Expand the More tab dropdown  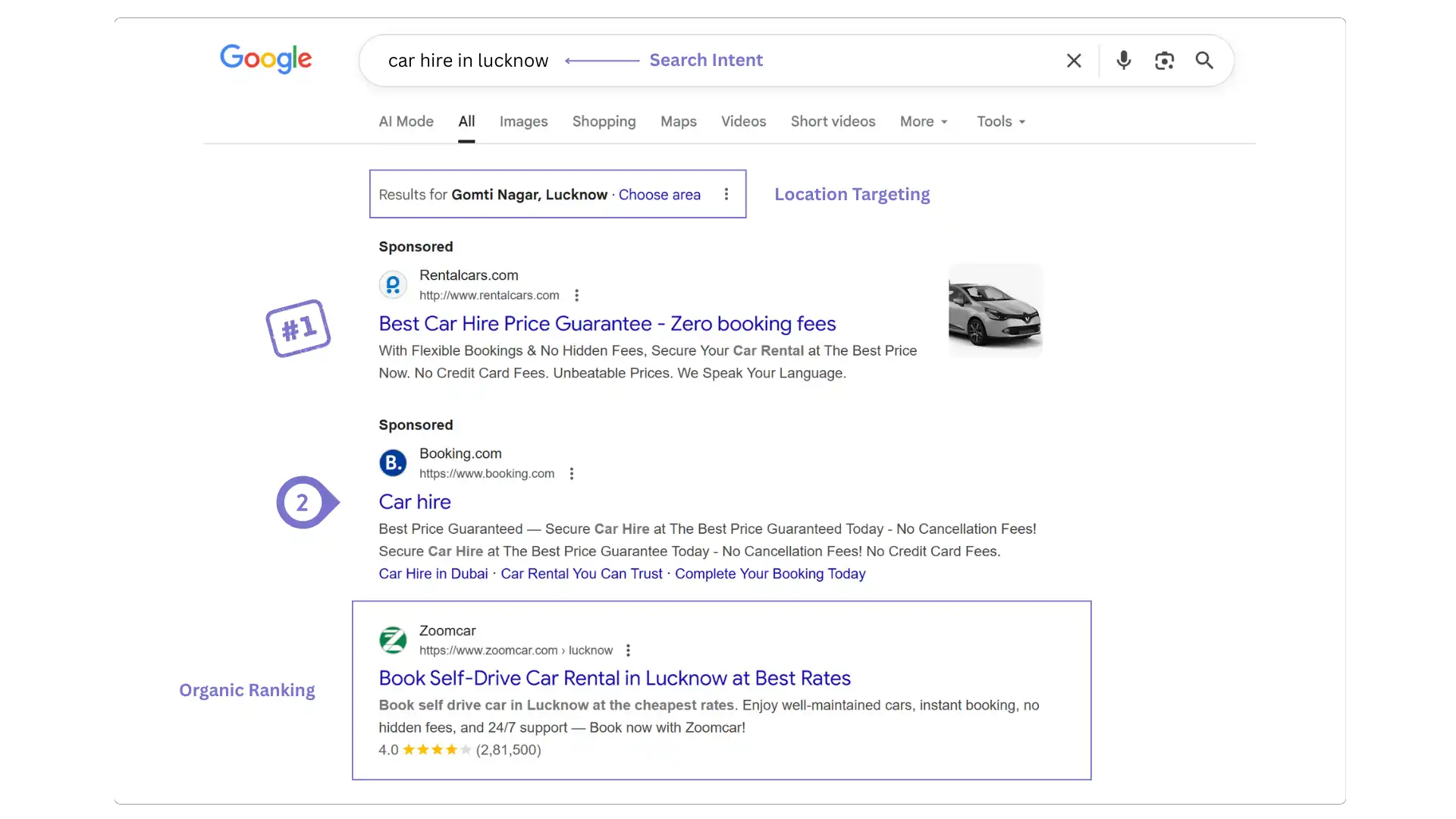pos(923,121)
